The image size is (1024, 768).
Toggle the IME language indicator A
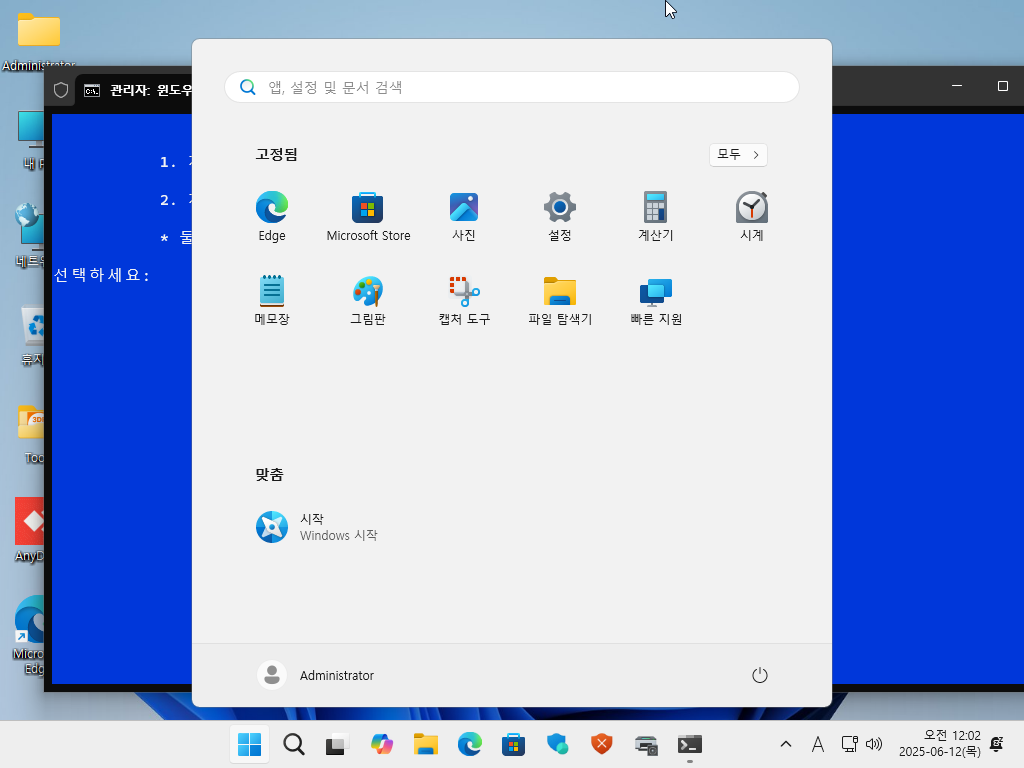pyautogui.click(x=818, y=744)
